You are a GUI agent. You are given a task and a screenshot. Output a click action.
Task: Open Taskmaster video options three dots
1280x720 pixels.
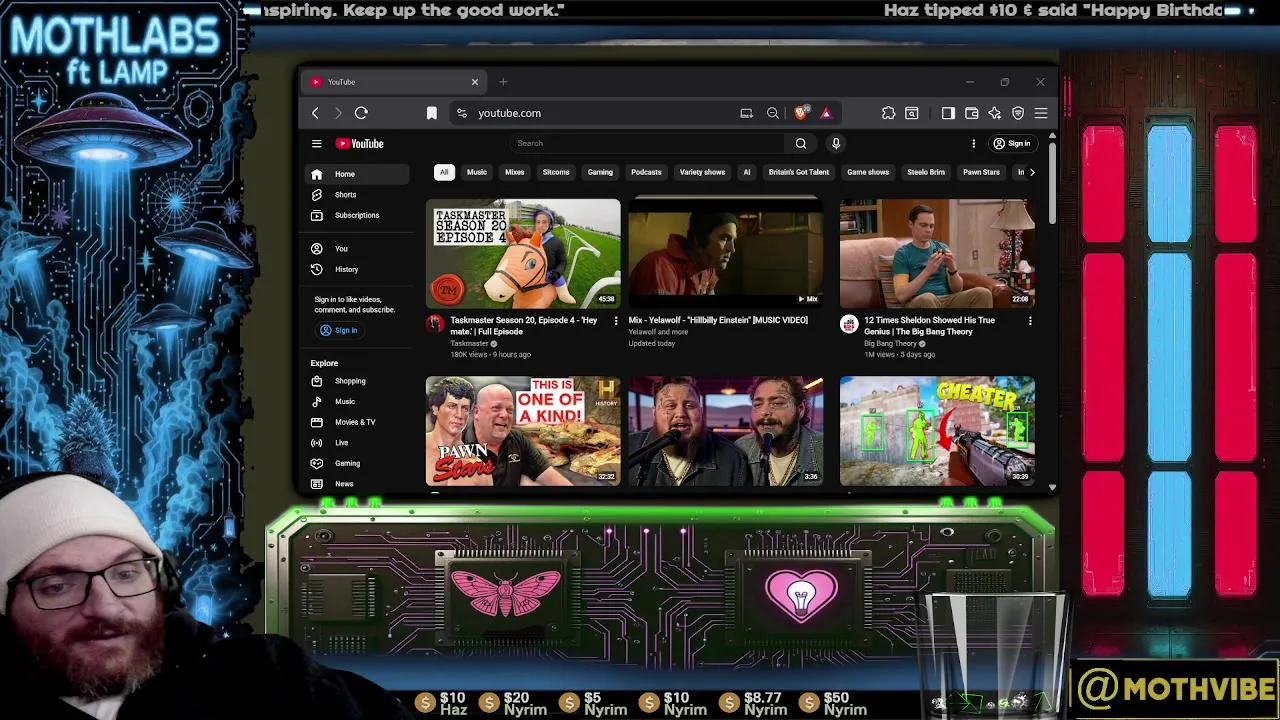point(616,321)
